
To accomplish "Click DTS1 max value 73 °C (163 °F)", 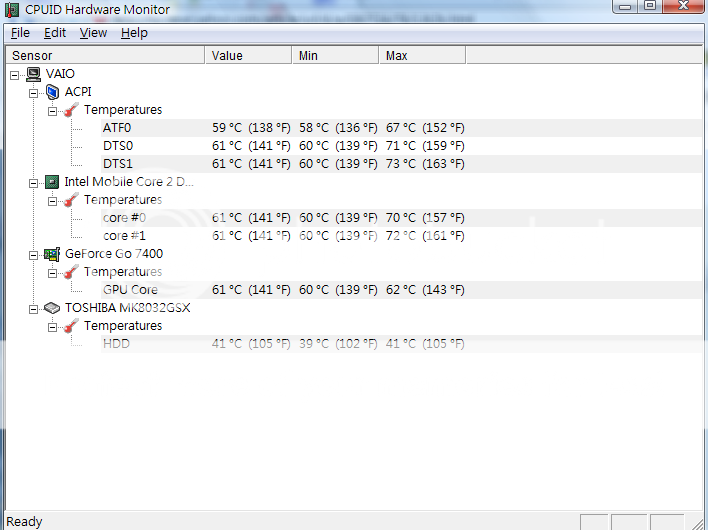I will 425,164.
